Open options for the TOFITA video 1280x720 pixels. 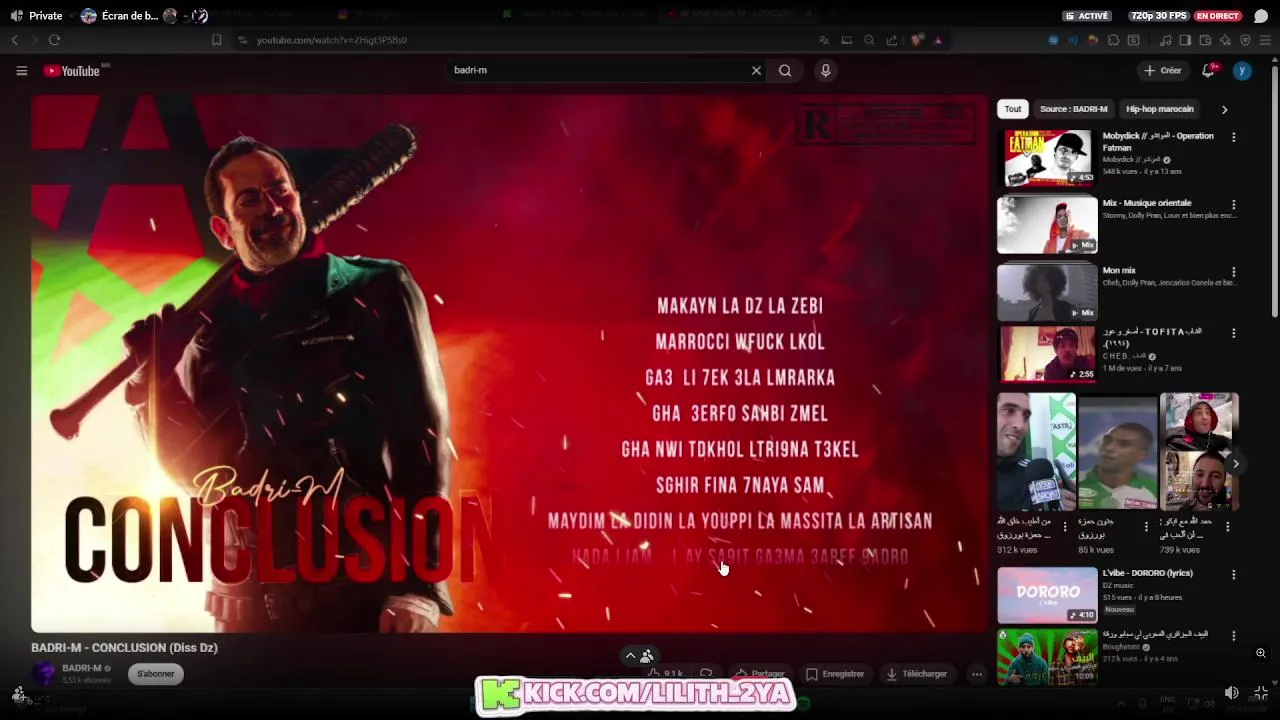[x=1233, y=333]
